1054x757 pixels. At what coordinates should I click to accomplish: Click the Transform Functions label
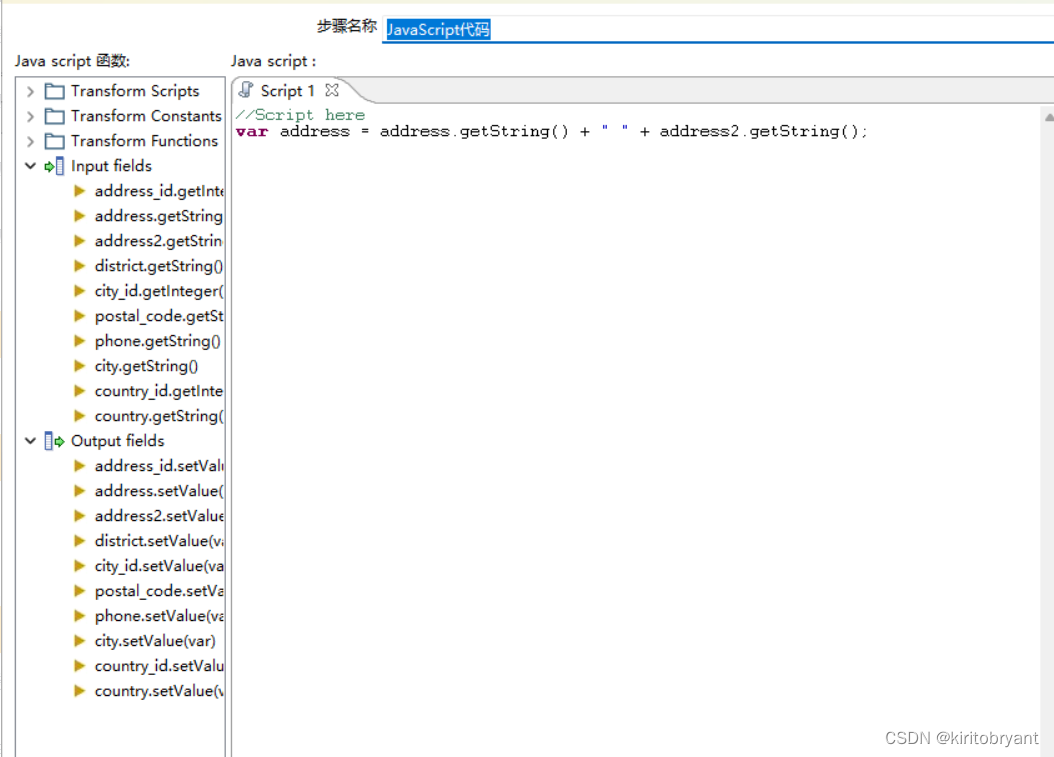[145, 141]
